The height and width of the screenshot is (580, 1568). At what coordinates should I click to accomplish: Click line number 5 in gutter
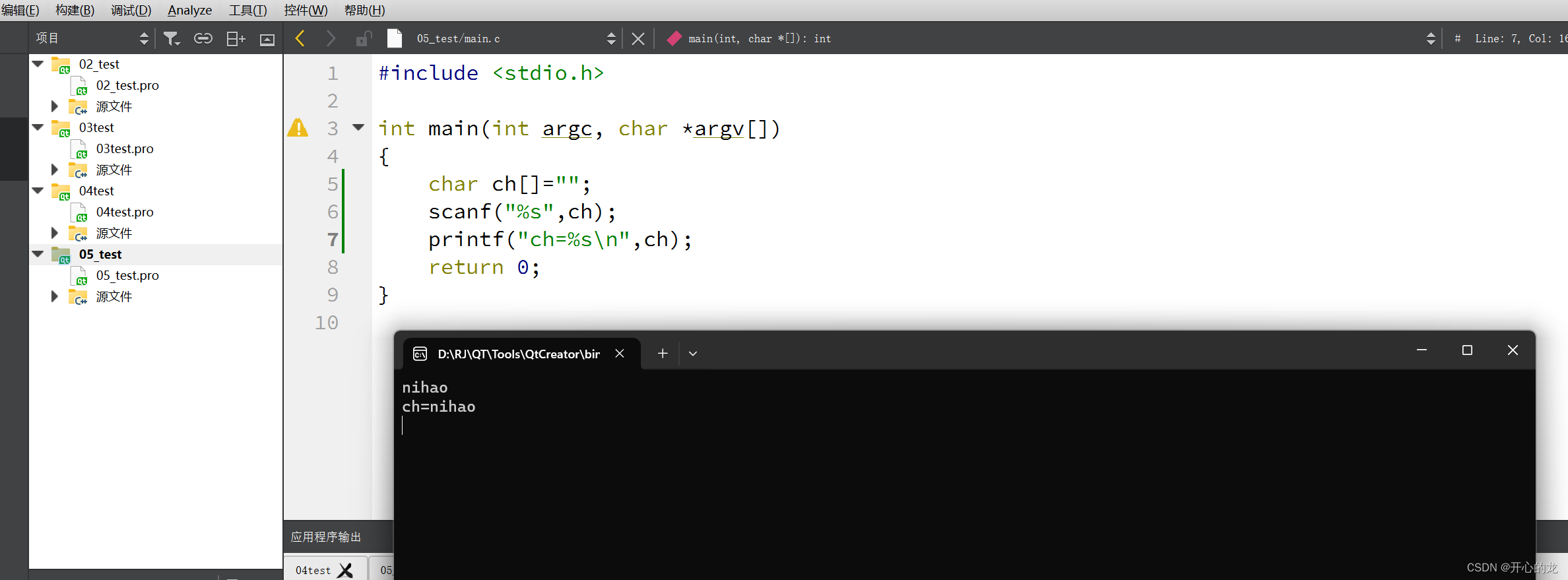(x=333, y=183)
